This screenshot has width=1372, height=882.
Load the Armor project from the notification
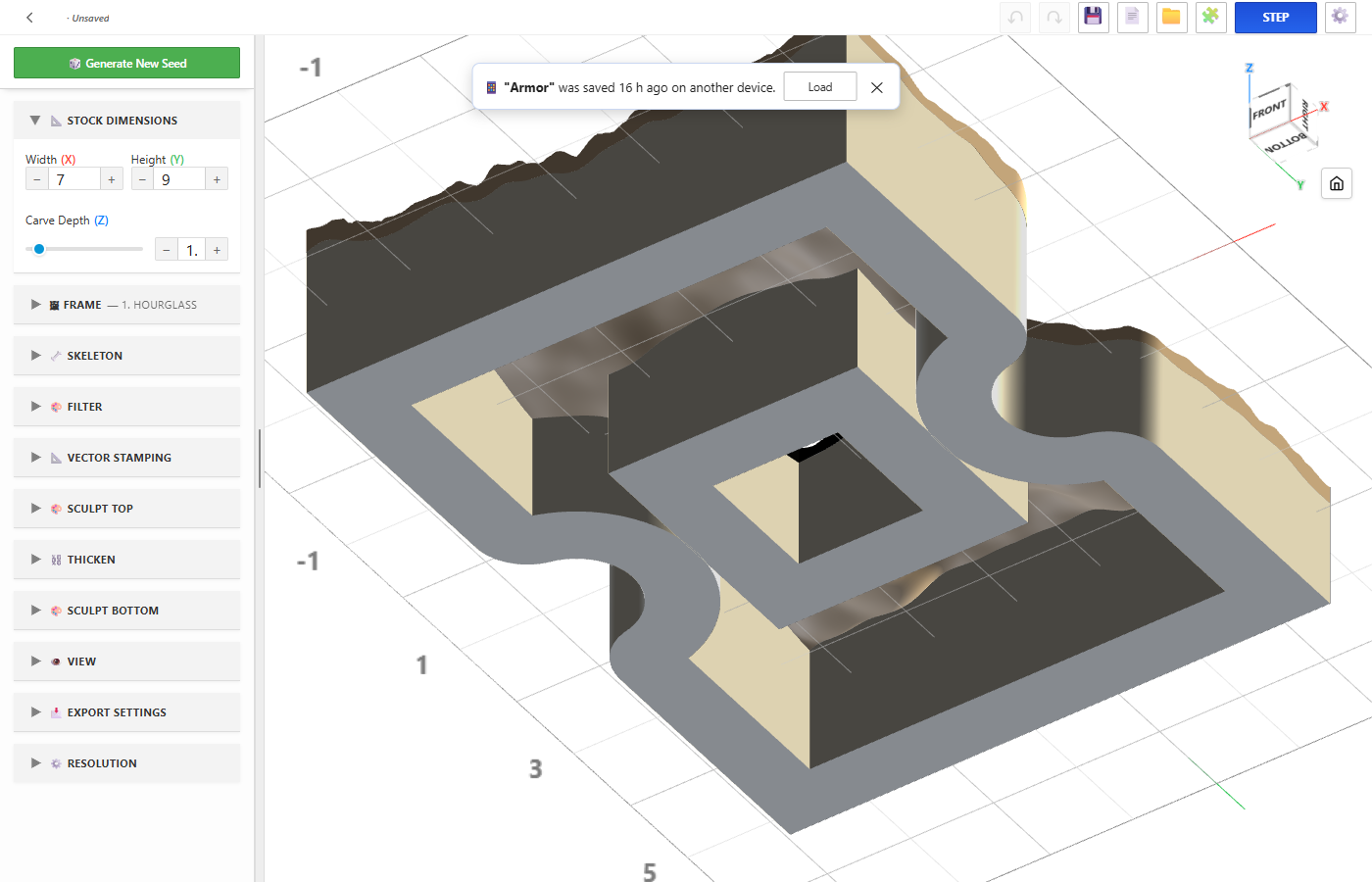tap(820, 87)
